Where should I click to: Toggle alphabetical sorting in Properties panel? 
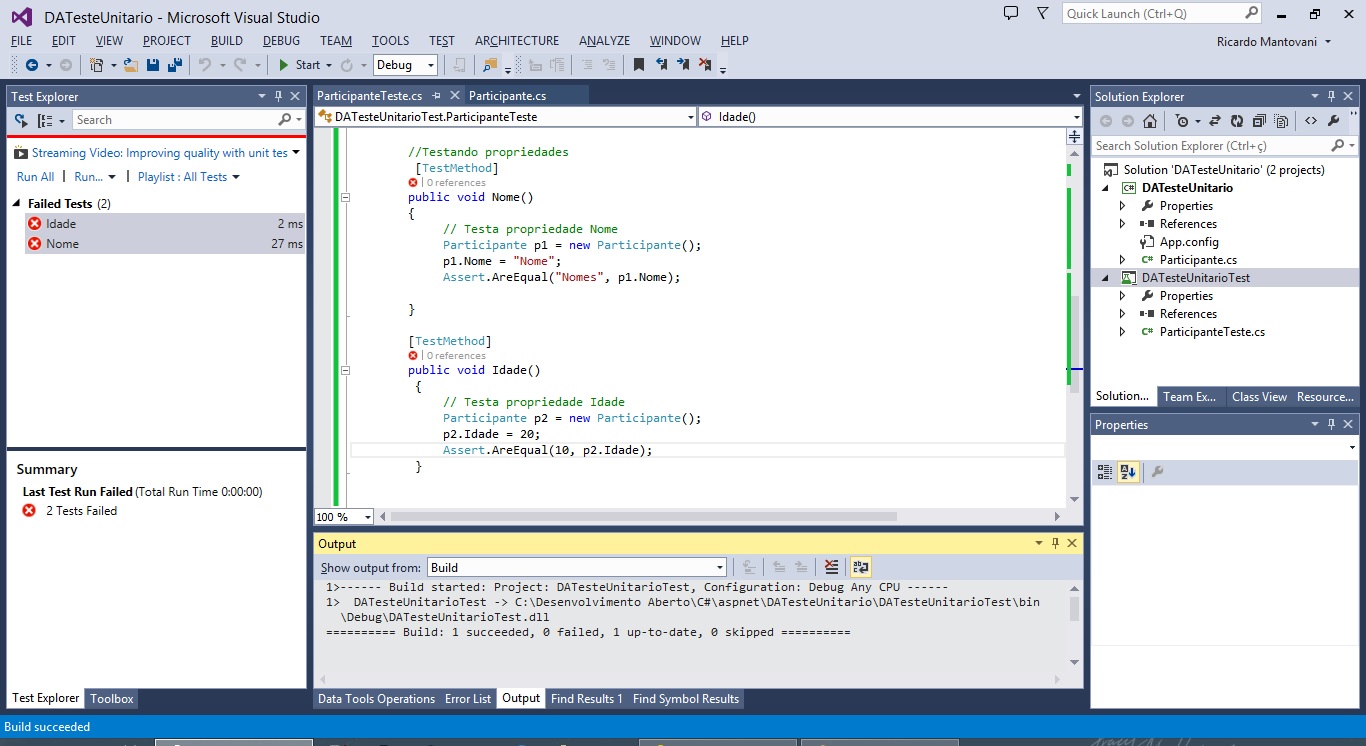1128,472
